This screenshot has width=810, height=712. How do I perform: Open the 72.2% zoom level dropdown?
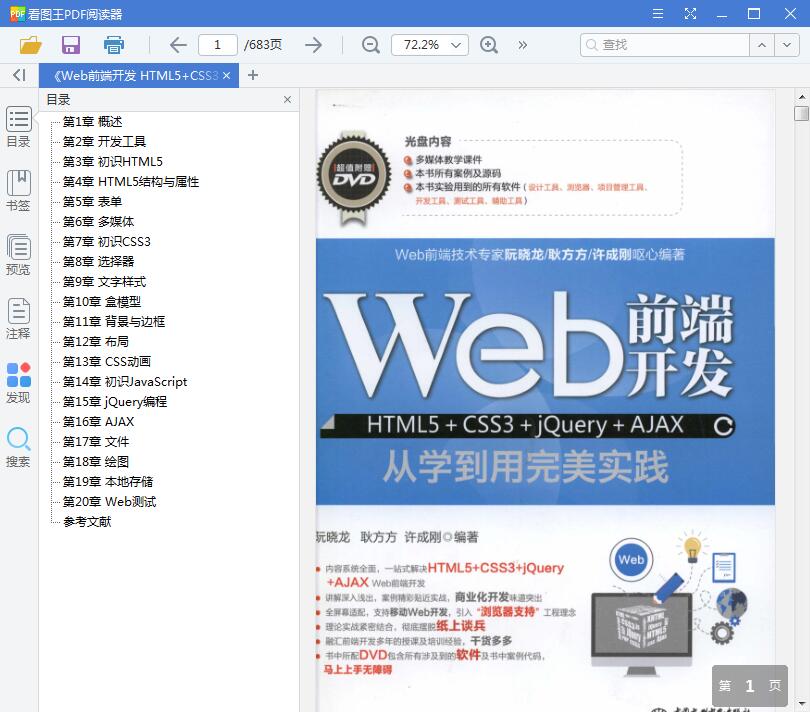(x=429, y=45)
